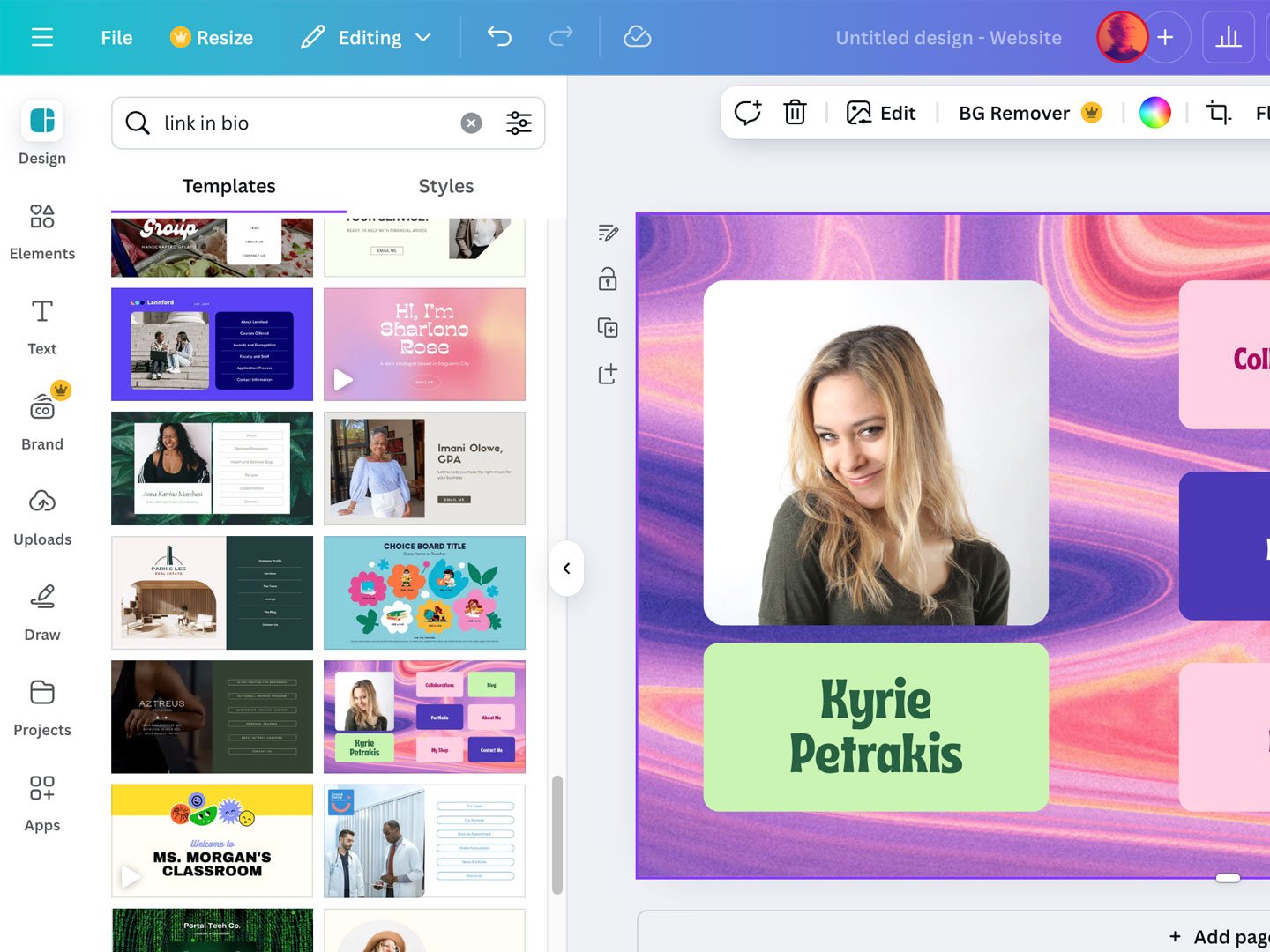
Task: Duplicate the page
Action: tap(608, 327)
